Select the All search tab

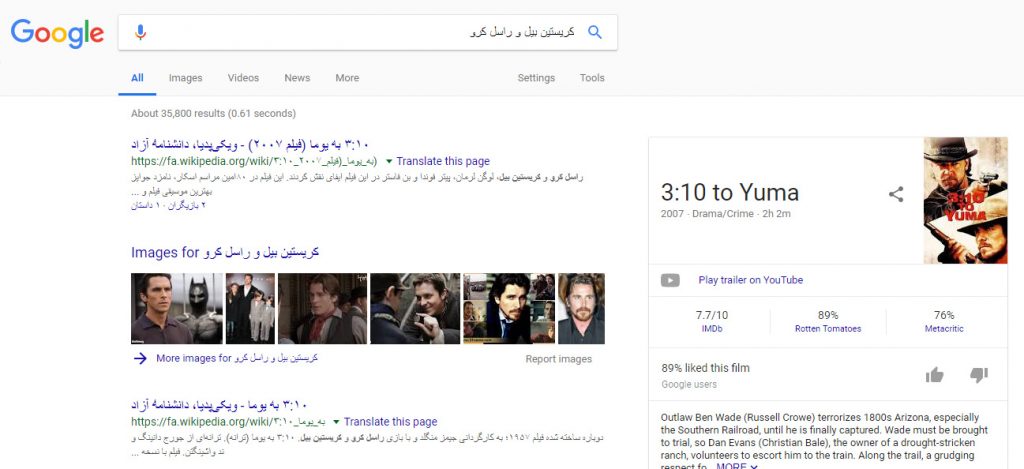click(137, 78)
